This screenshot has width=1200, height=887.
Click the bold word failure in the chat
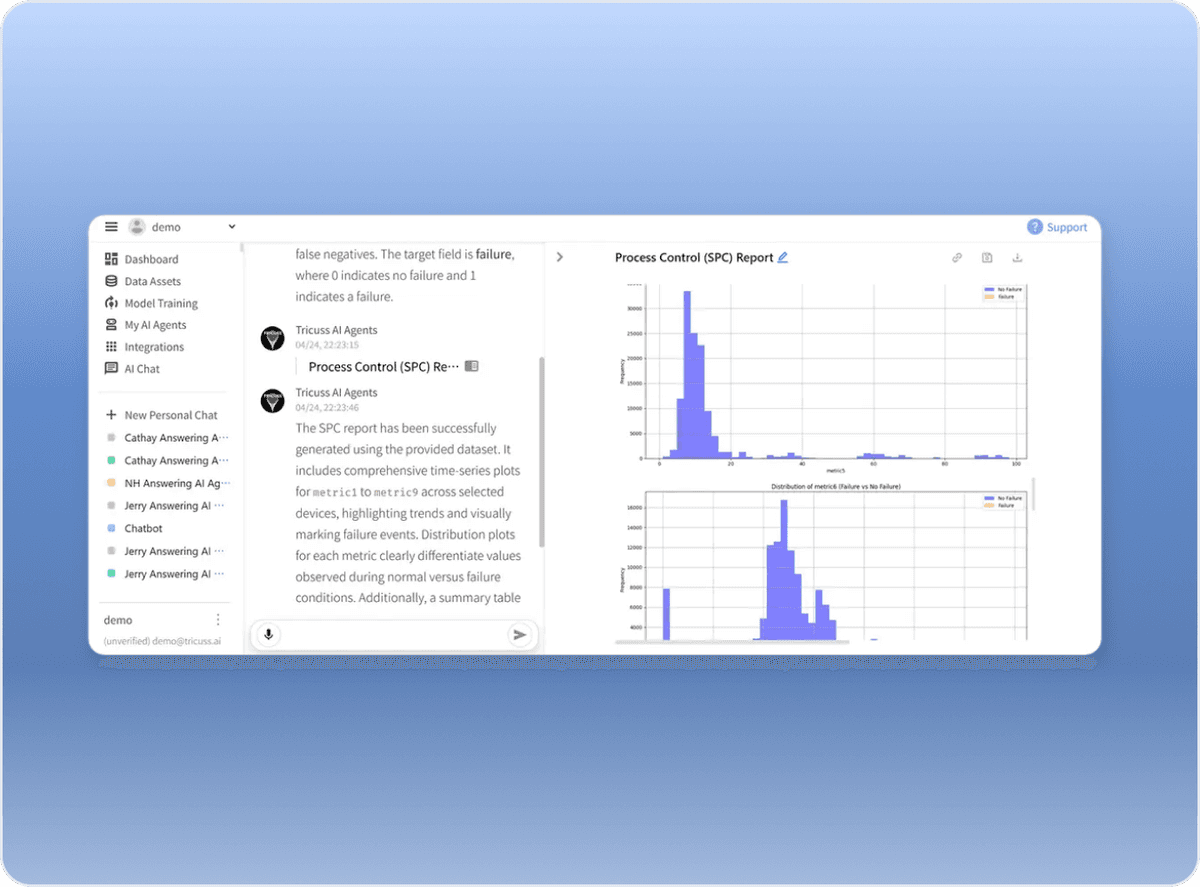pos(494,255)
